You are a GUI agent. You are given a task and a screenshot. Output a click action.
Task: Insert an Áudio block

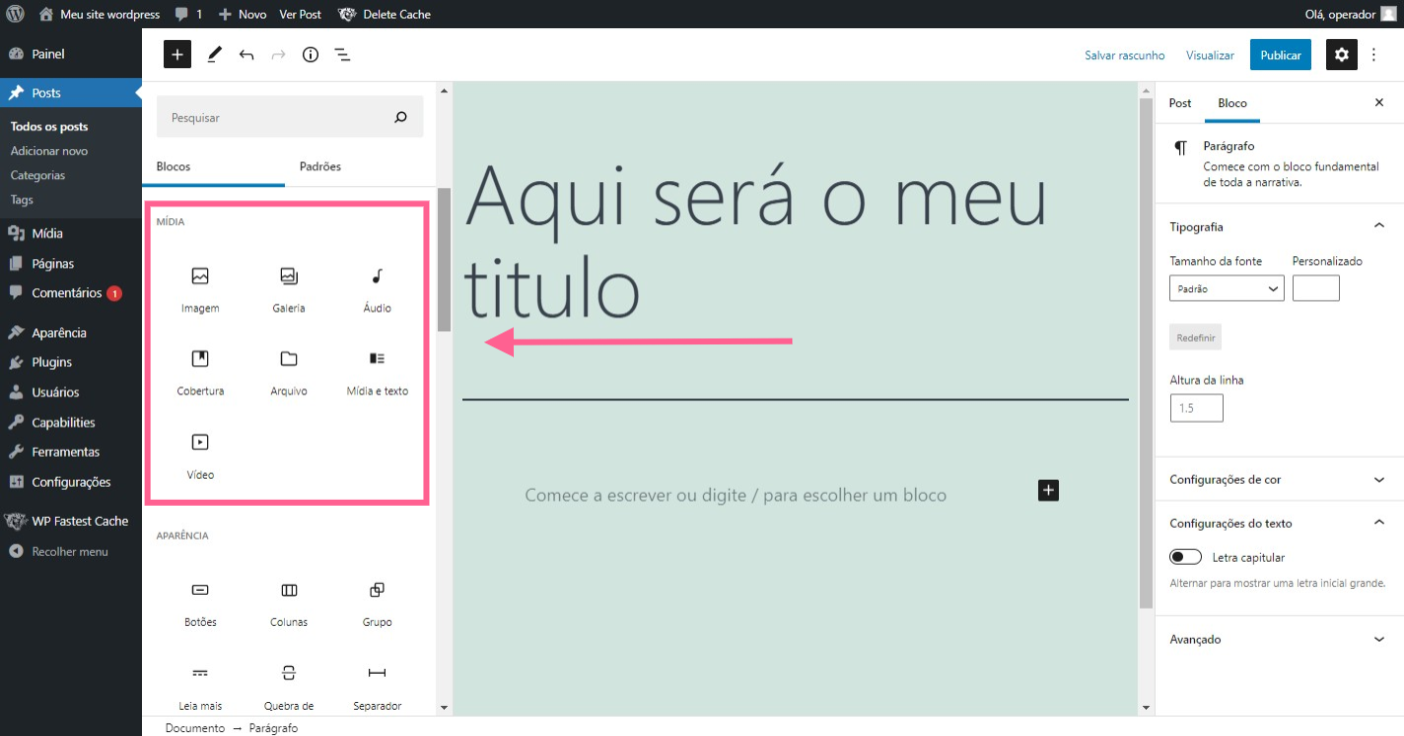tap(377, 290)
